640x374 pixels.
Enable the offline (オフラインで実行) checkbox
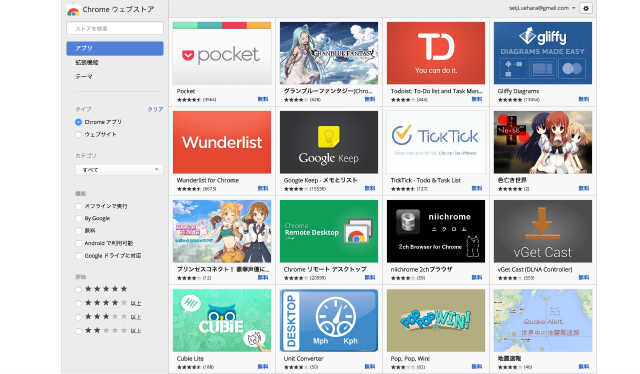pyautogui.click(x=78, y=206)
